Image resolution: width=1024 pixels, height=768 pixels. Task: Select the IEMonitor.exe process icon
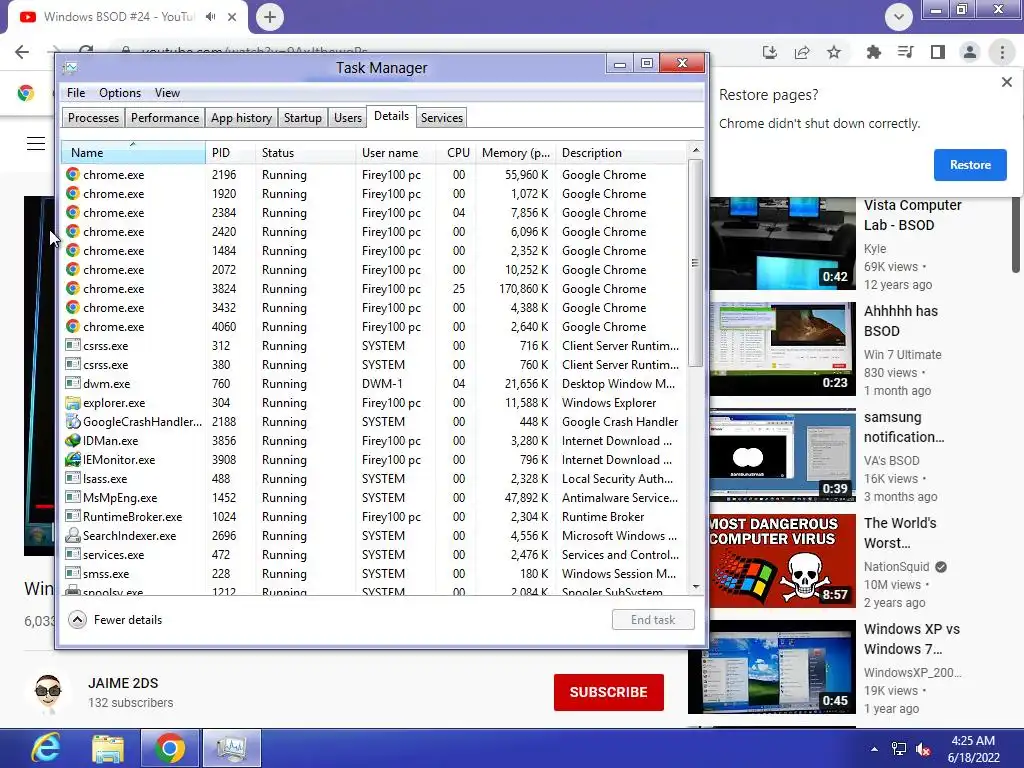72,460
